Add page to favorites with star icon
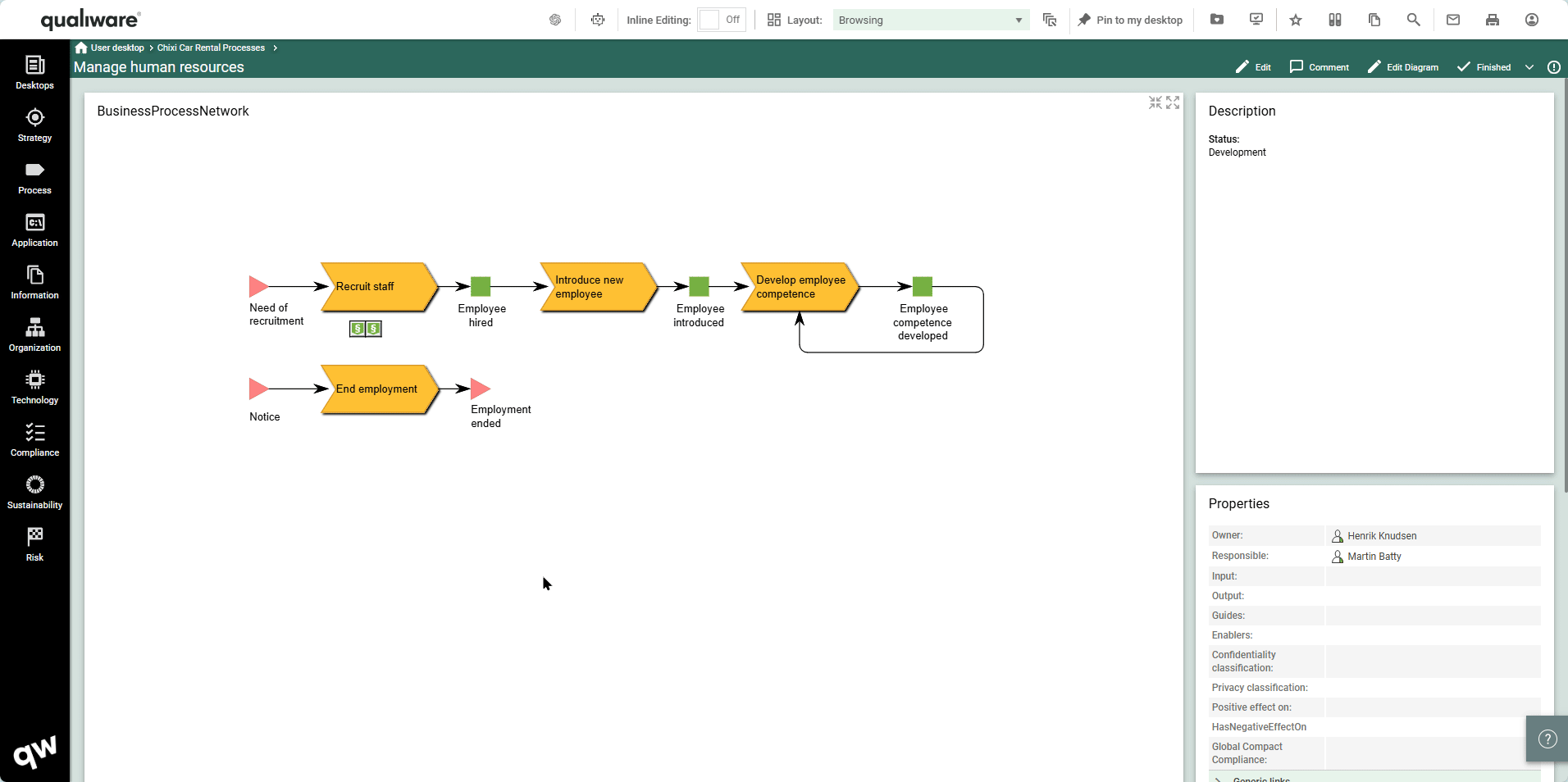The image size is (1568, 782). coord(1295,20)
